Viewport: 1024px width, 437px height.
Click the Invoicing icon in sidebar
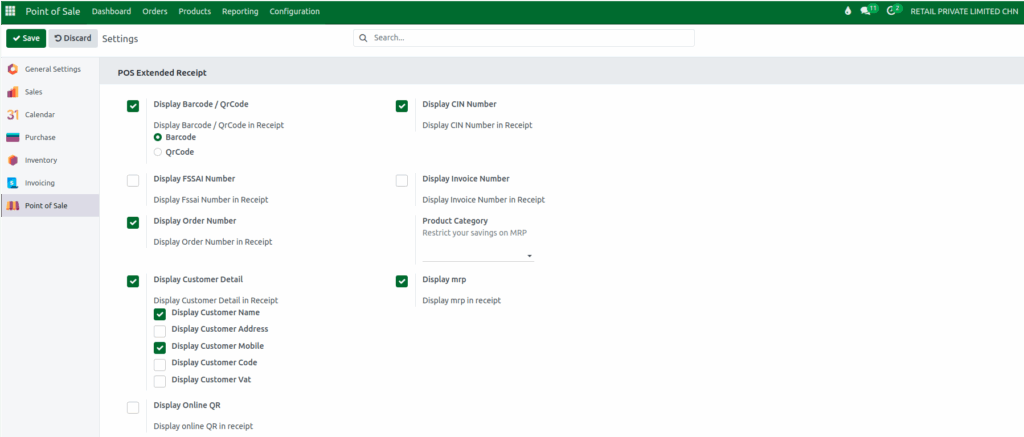tap(12, 183)
